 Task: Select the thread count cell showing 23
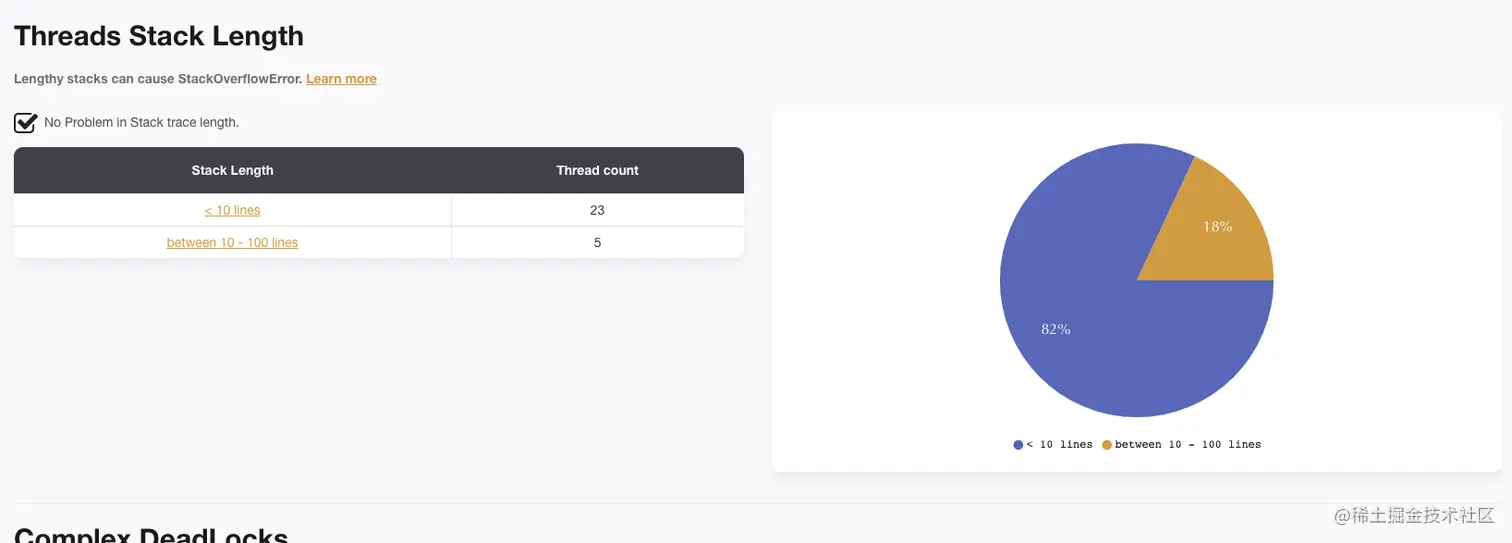pos(597,210)
